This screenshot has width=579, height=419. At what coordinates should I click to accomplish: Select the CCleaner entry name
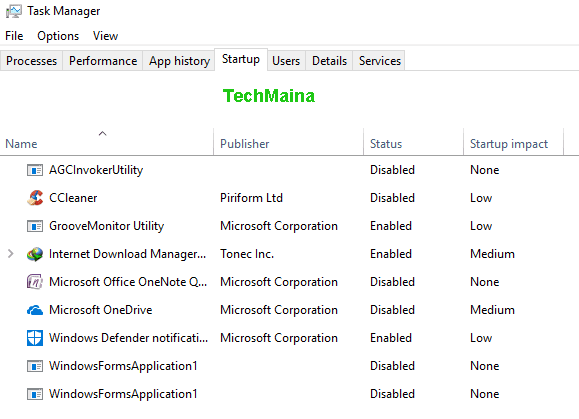[73, 198]
